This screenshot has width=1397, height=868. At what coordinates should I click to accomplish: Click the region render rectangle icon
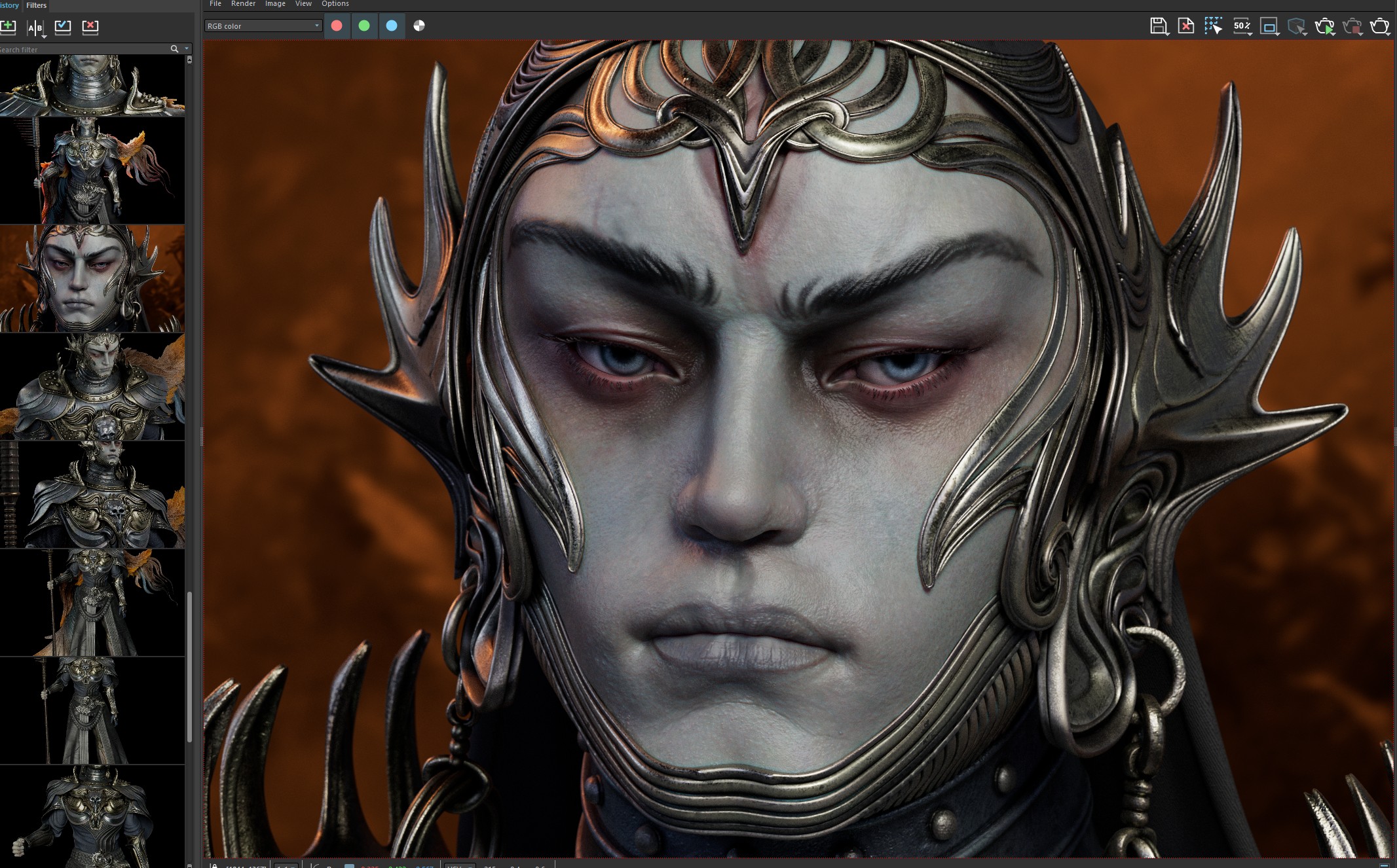pos(1269,26)
